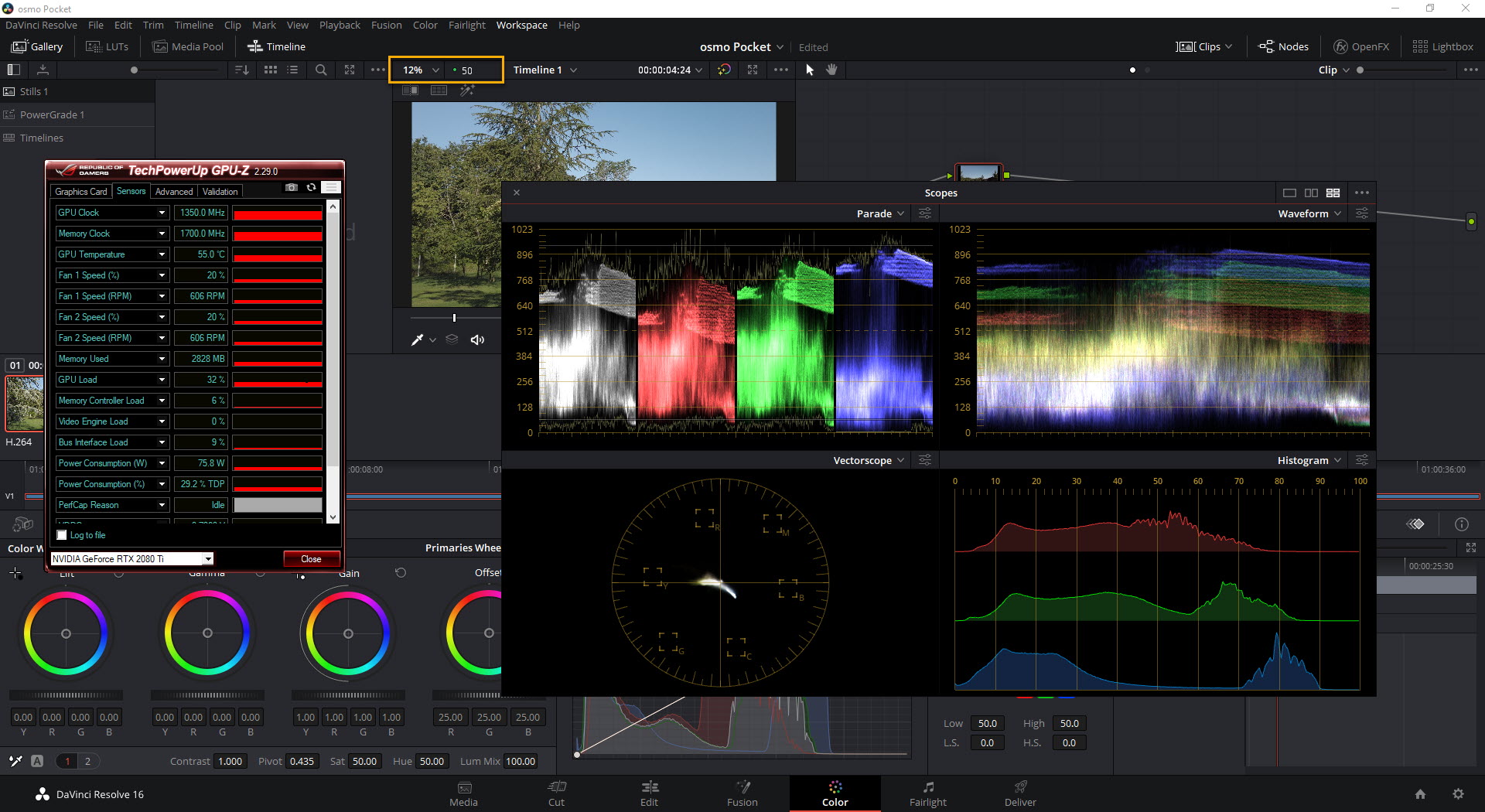
Task: Click the gallery search magnifier icon
Action: tap(321, 70)
